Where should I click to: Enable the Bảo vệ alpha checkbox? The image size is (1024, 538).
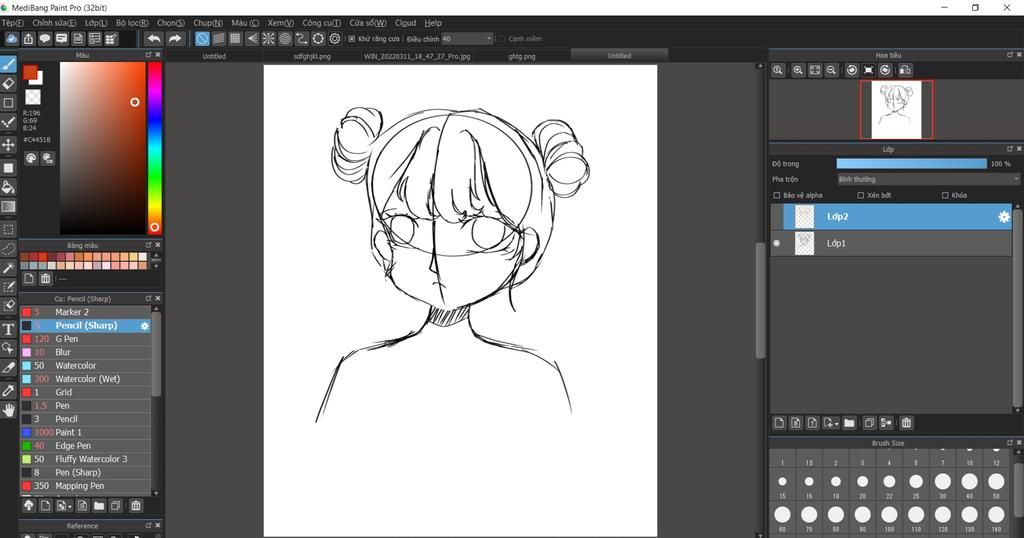click(x=776, y=195)
